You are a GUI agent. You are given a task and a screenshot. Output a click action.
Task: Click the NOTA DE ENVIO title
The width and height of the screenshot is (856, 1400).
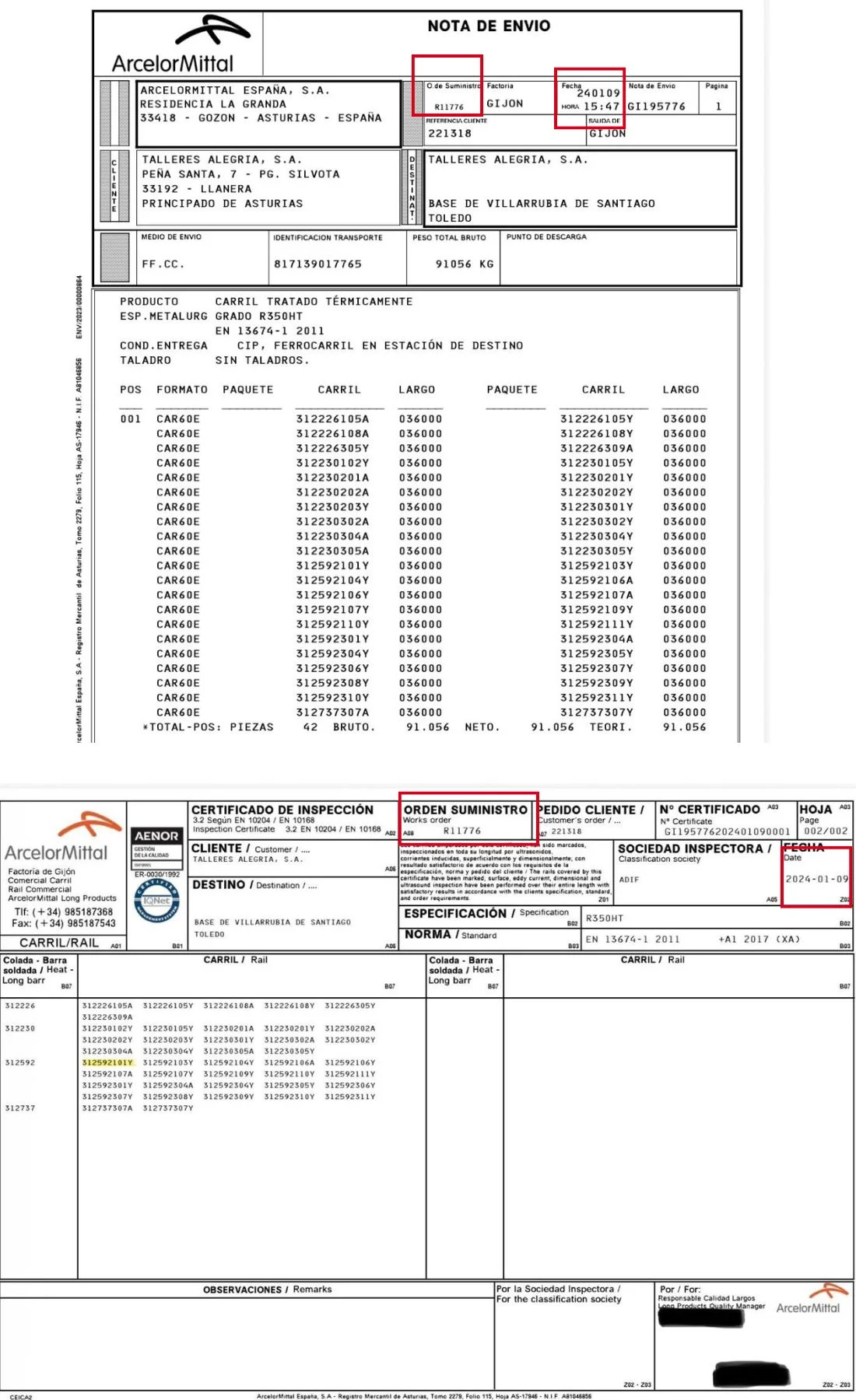pyautogui.click(x=489, y=26)
